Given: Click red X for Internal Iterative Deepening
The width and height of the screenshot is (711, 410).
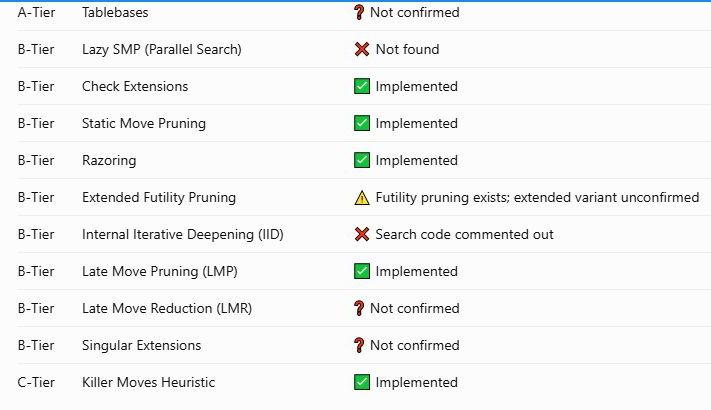Looking at the screenshot, I should 362,234.
